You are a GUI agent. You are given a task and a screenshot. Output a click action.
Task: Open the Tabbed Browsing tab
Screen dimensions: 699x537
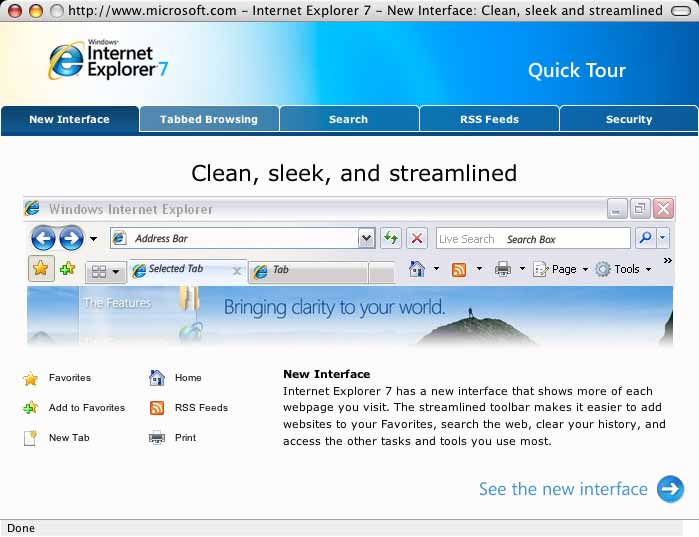[209, 119]
